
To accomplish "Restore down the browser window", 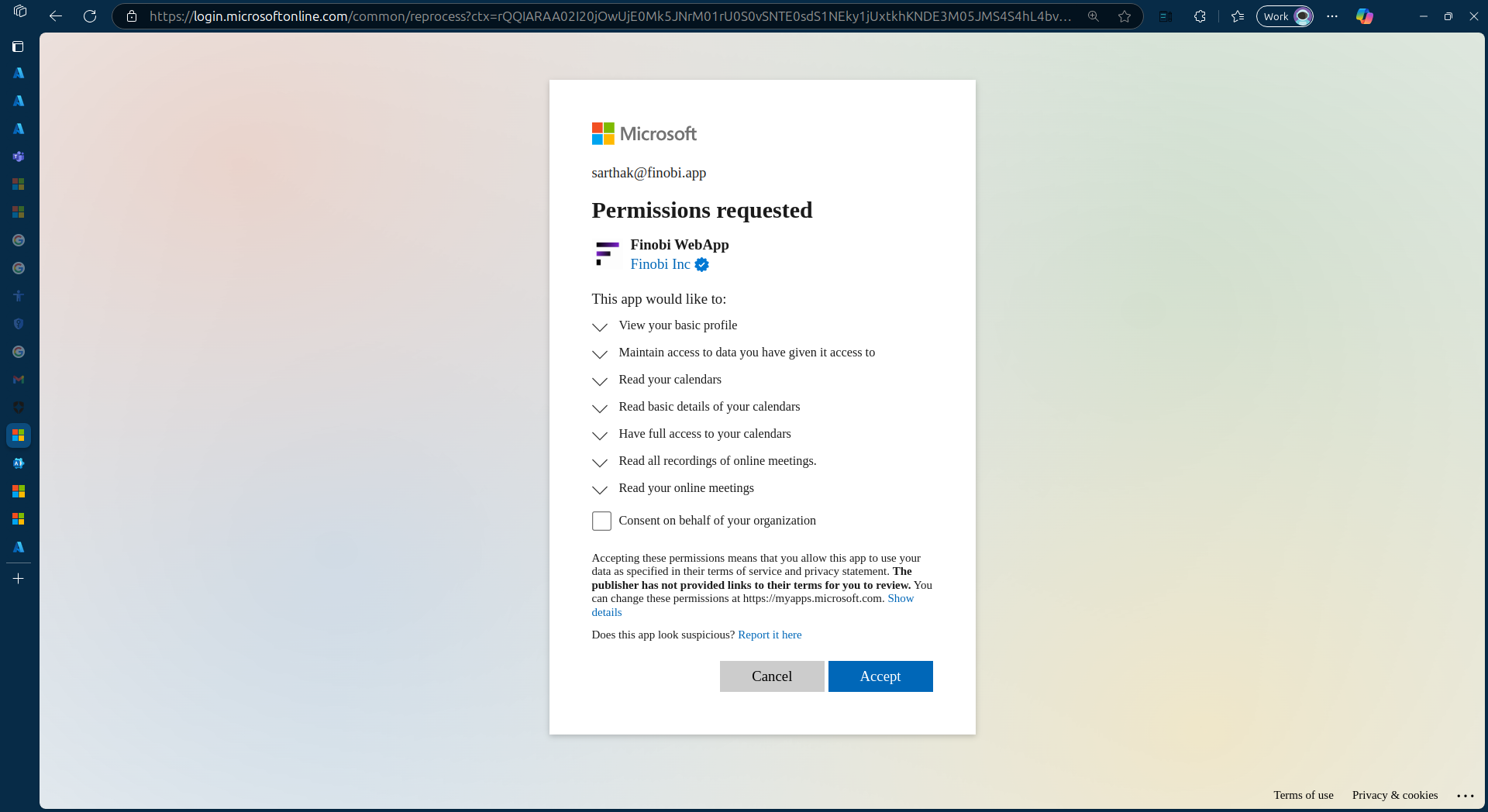I will tap(1448, 16).
